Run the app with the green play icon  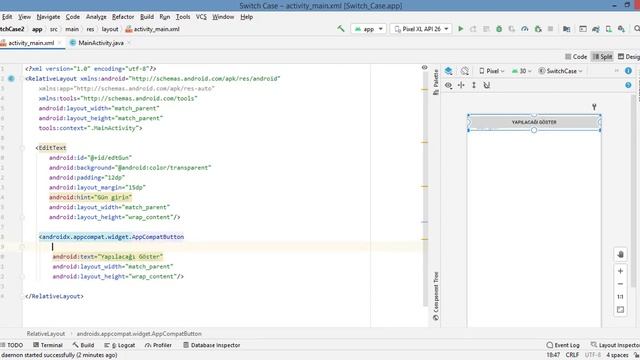461,29
